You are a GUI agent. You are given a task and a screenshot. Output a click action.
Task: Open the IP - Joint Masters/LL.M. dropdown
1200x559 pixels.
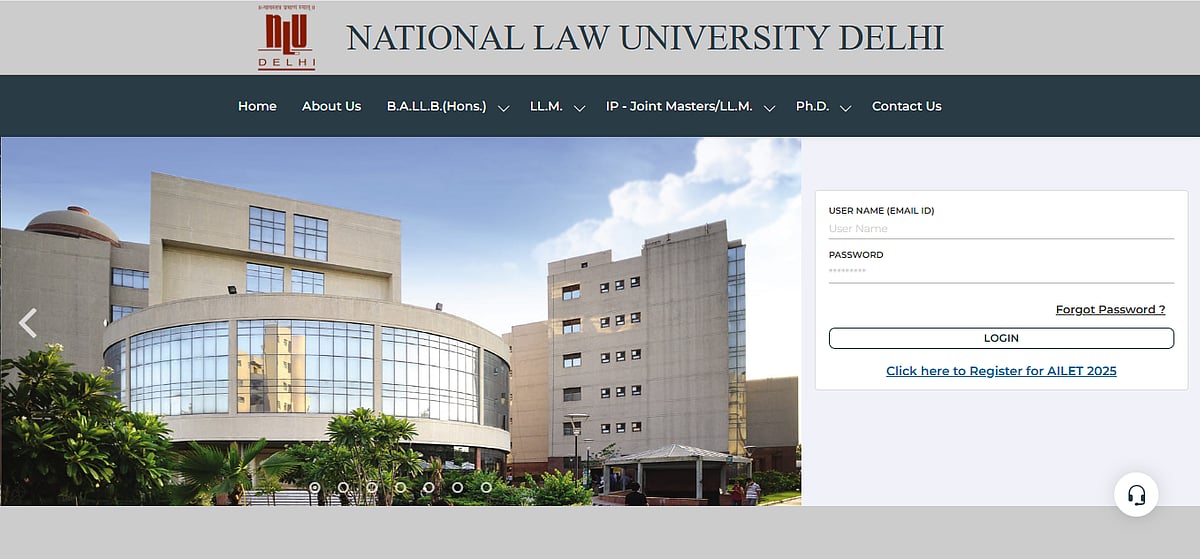690,106
